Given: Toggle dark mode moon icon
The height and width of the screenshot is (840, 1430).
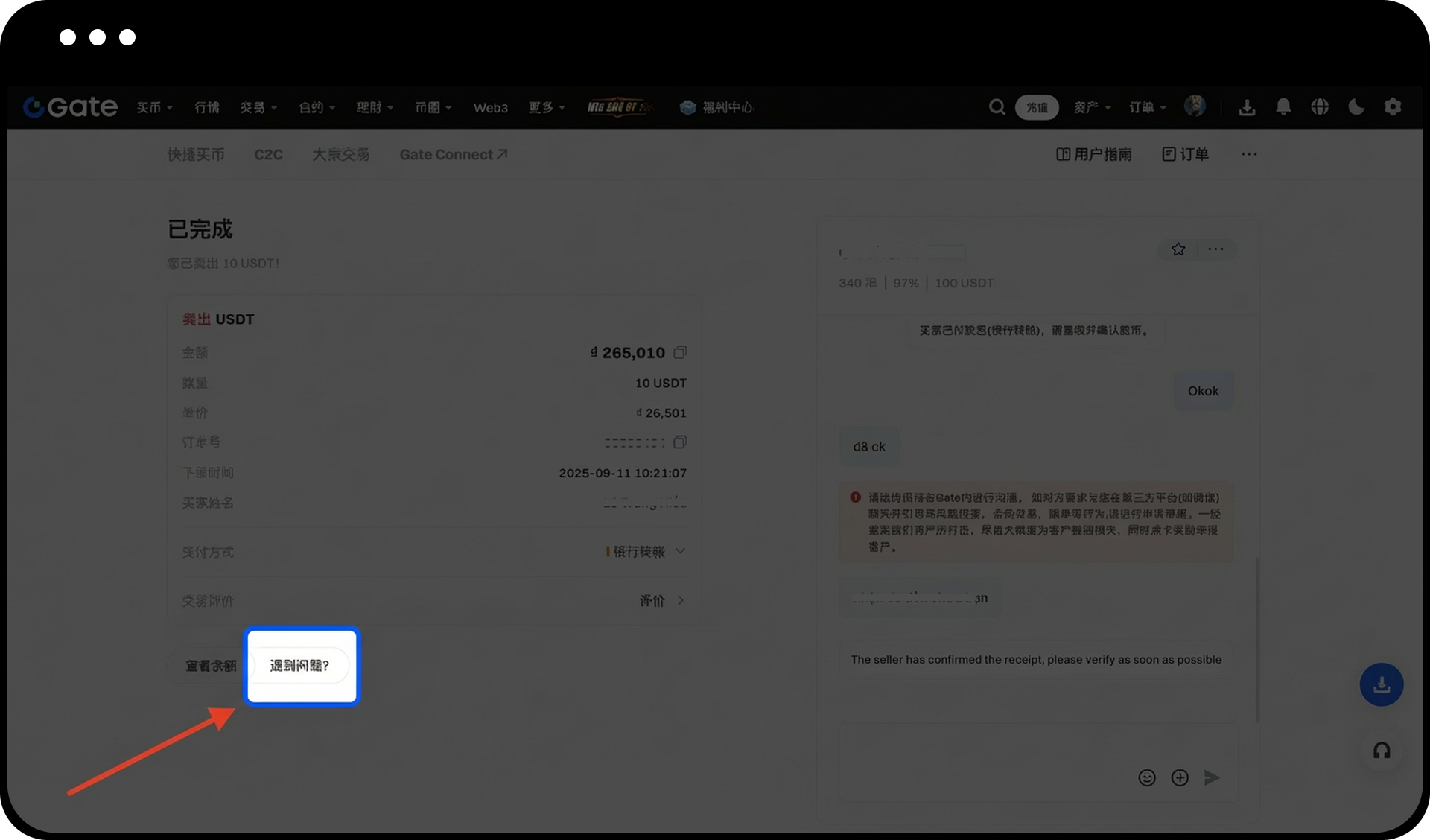Looking at the screenshot, I should click(x=1356, y=107).
